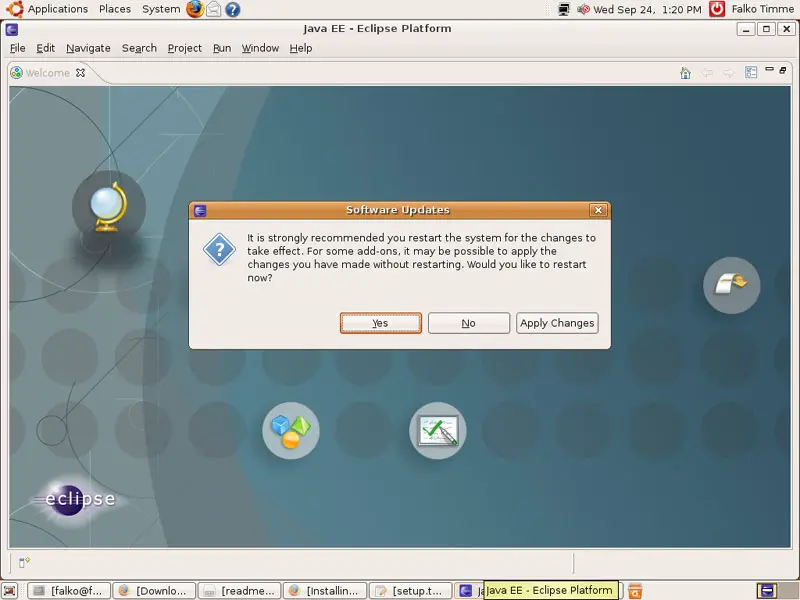Click the network monitor tray icon
This screenshot has width=800, height=600.
coord(564,9)
